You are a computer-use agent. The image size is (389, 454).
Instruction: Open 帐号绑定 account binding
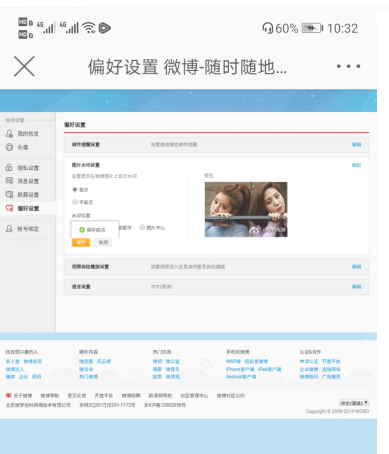coord(28,229)
